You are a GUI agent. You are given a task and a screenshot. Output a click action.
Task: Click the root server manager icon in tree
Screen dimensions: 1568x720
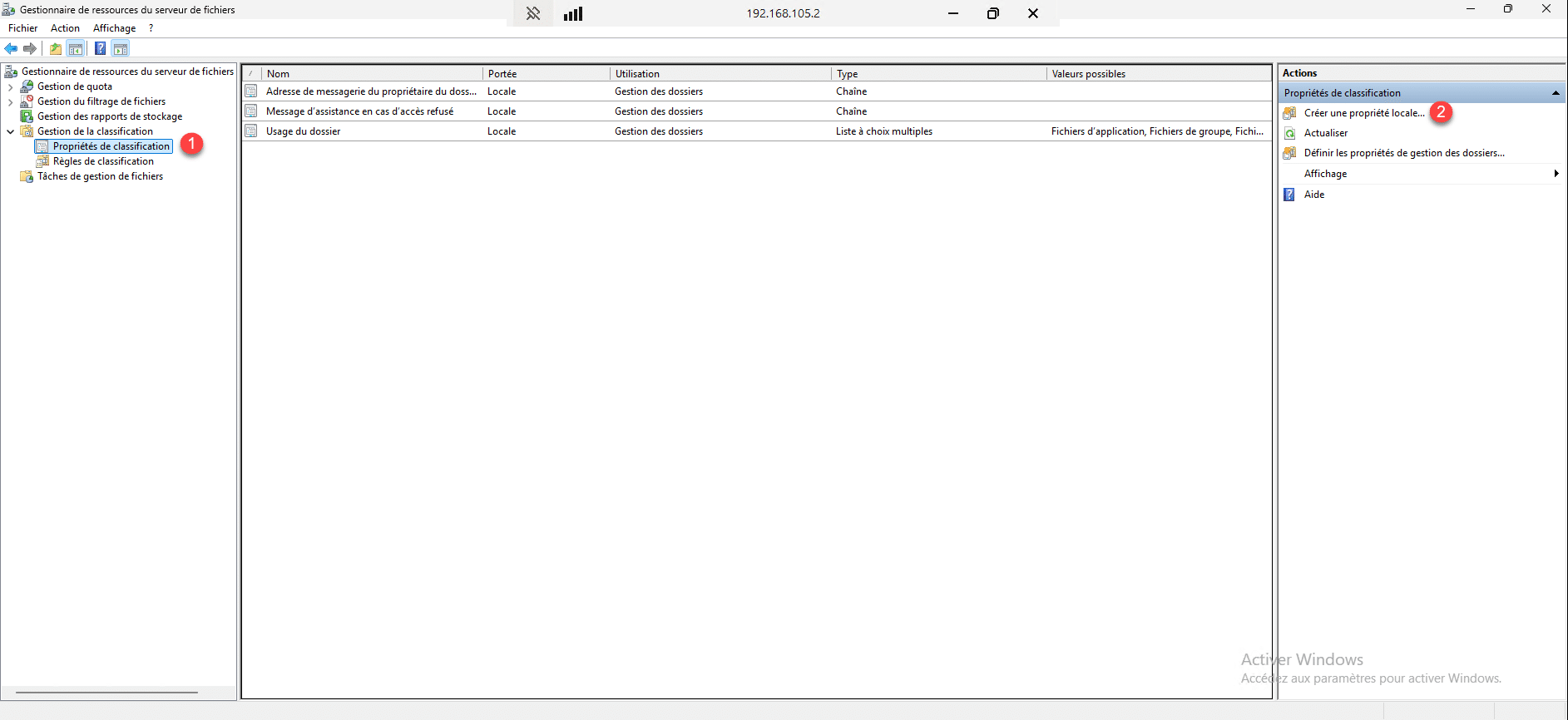(x=11, y=72)
